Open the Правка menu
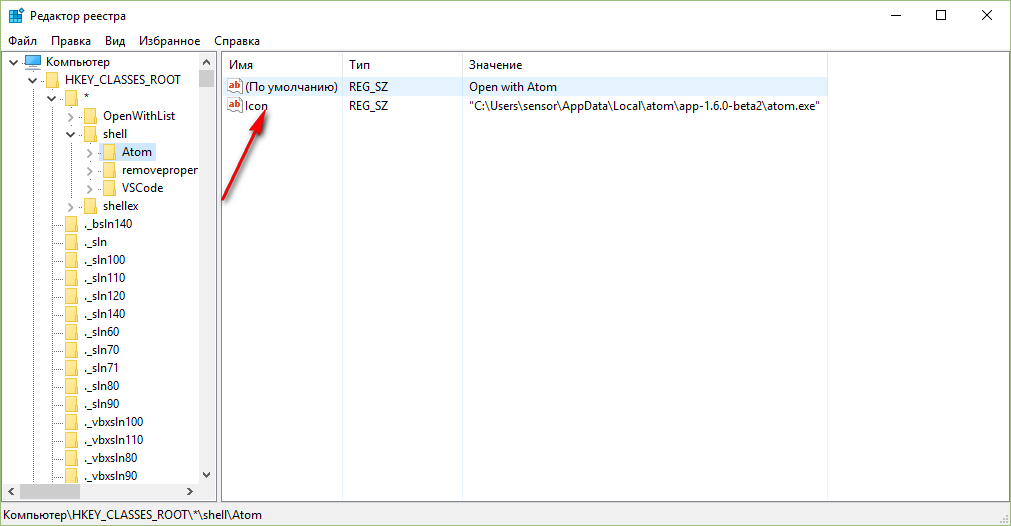This screenshot has width=1011, height=526. 71,41
